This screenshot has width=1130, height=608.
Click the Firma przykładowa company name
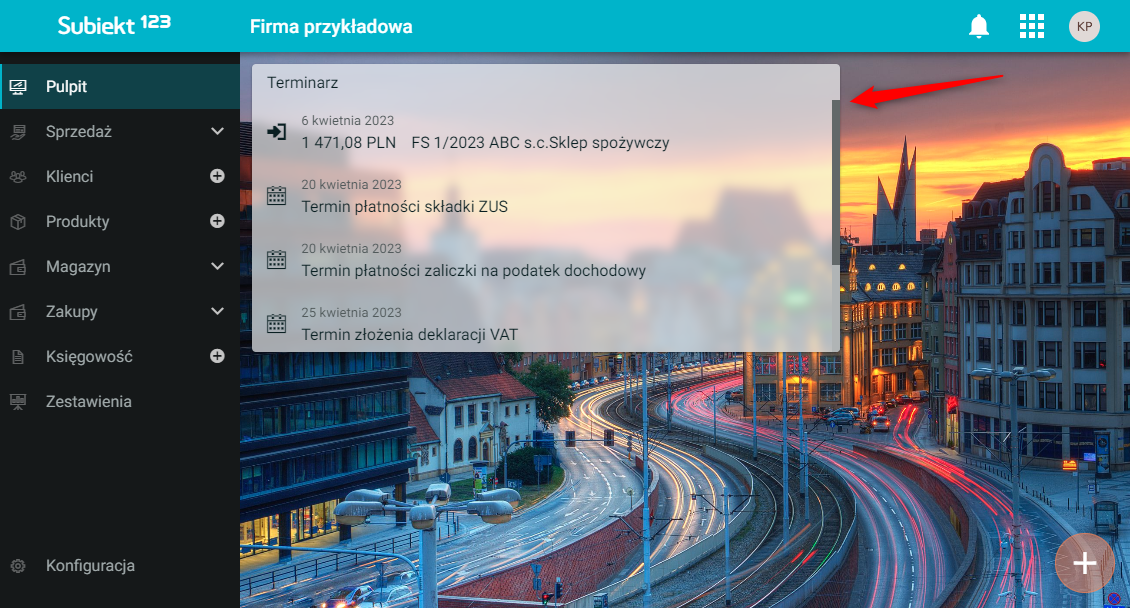[x=331, y=27]
